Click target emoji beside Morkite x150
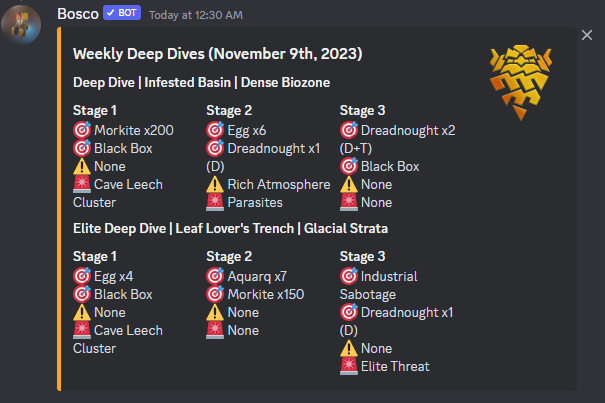605x403 pixels. point(215,294)
